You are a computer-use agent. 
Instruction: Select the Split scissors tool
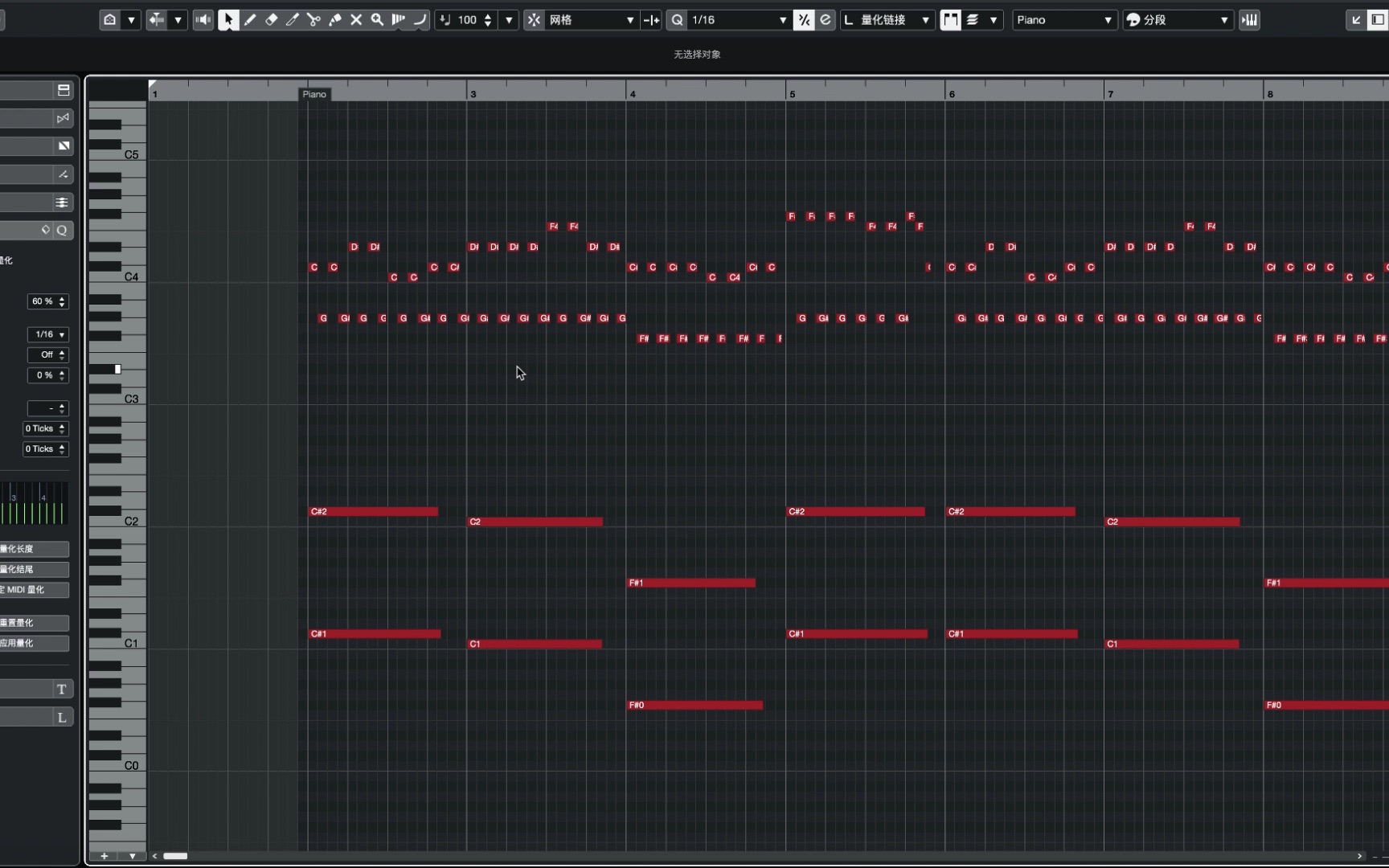pos(313,20)
